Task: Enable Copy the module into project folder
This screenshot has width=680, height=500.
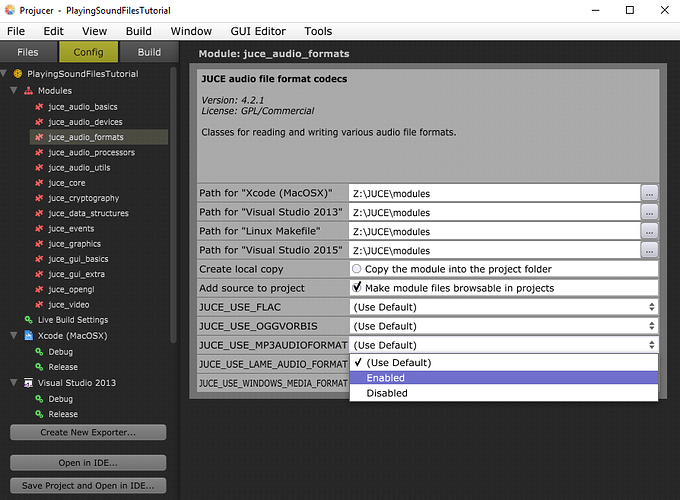Action: coord(356,269)
